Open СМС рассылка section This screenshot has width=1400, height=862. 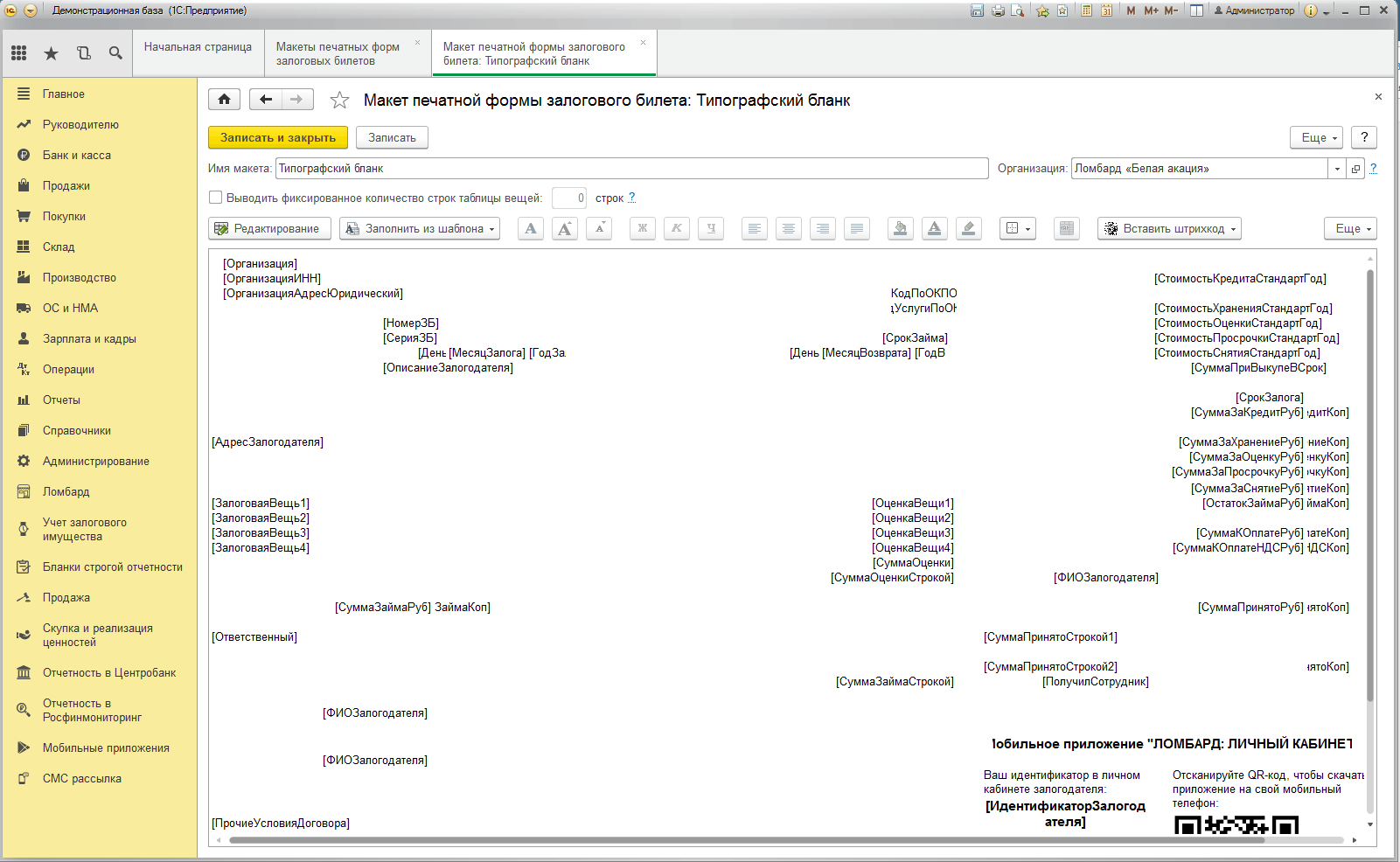point(99,778)
